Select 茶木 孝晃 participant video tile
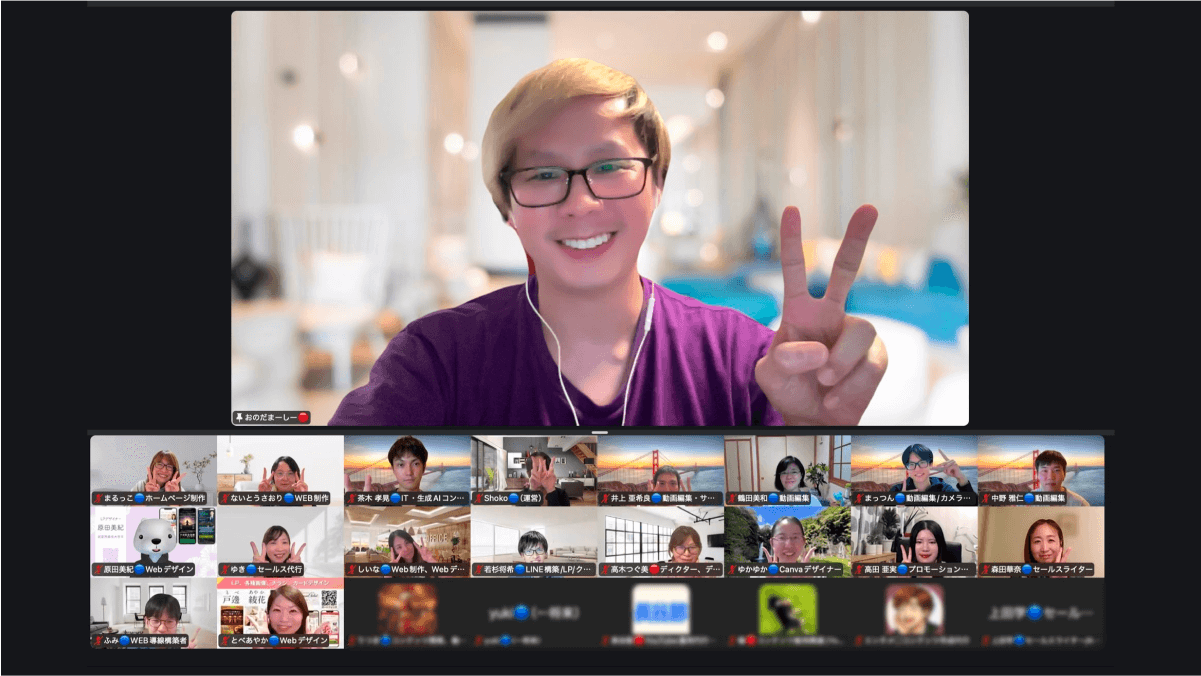 click(407, 465)
